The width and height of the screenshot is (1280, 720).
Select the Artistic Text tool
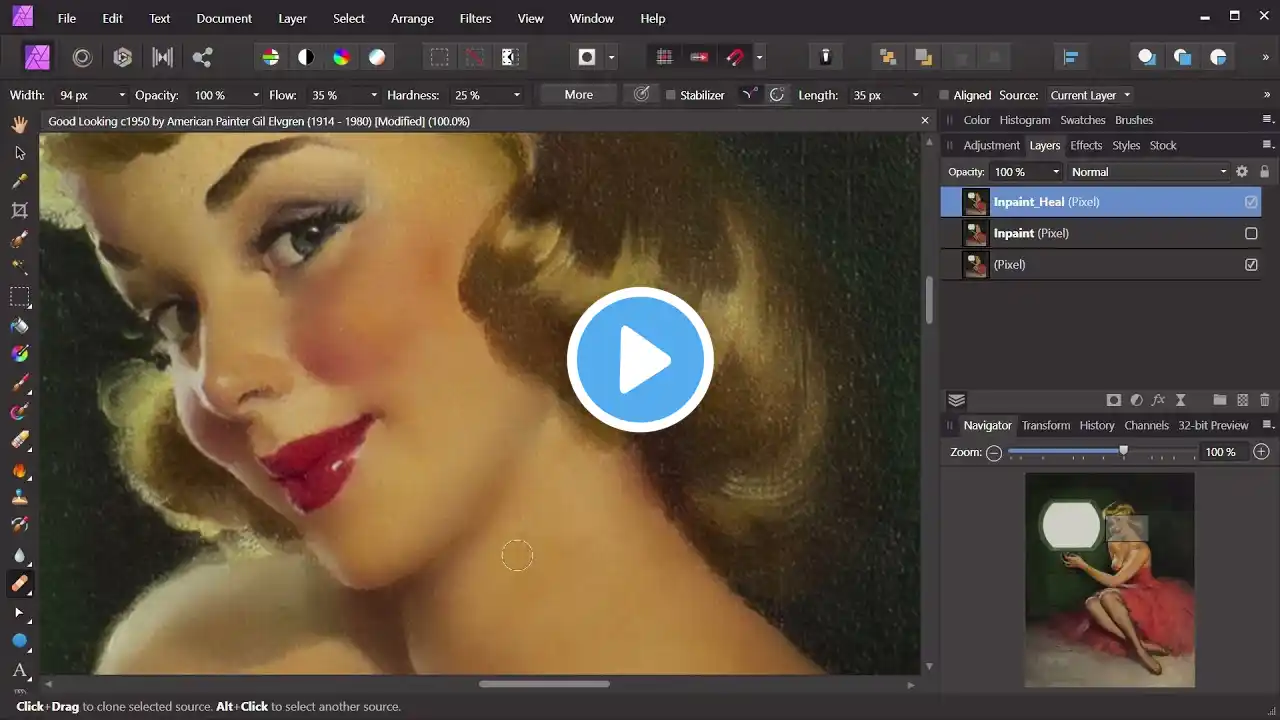click(19, 670)
